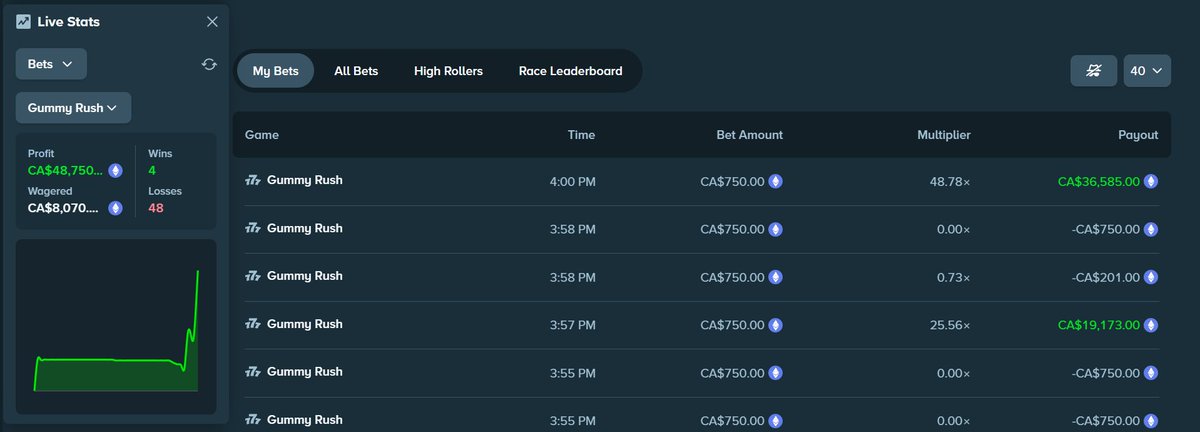Open the Race Leaderboard tab

click(x=570, y=71)
